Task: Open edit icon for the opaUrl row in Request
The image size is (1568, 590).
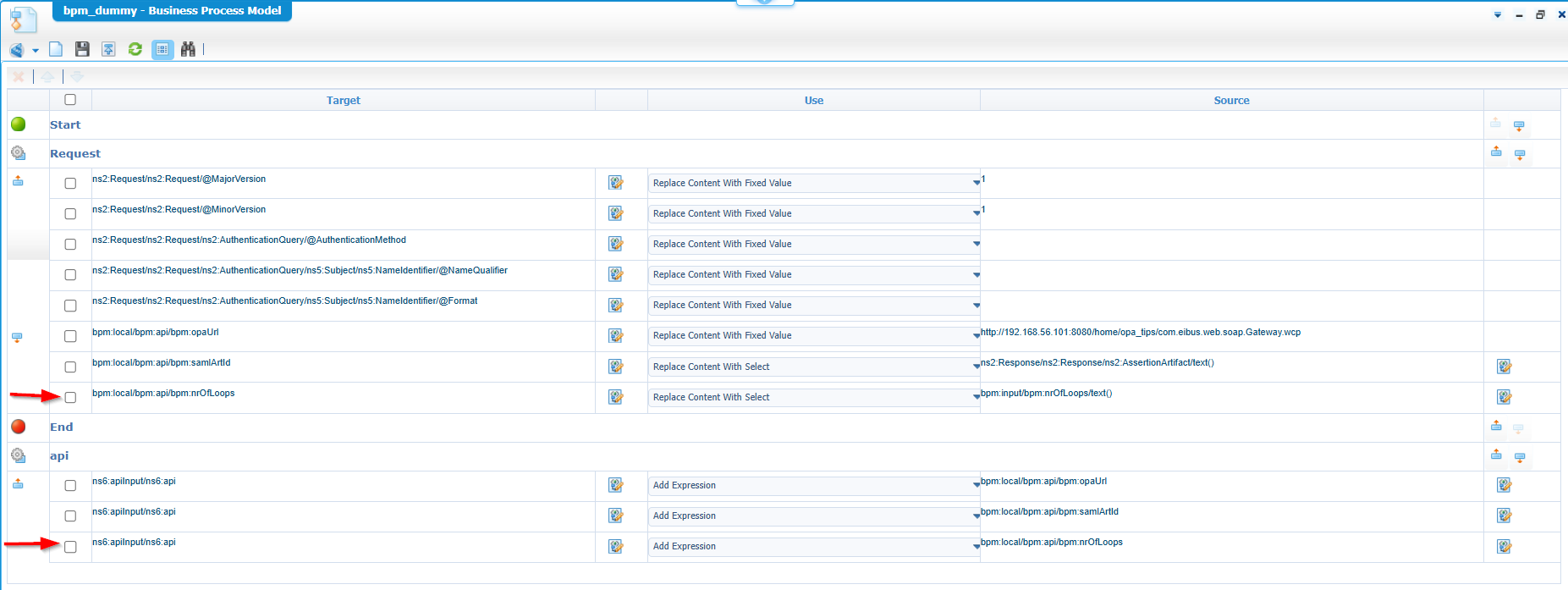Action: click(x=616, y=336)
